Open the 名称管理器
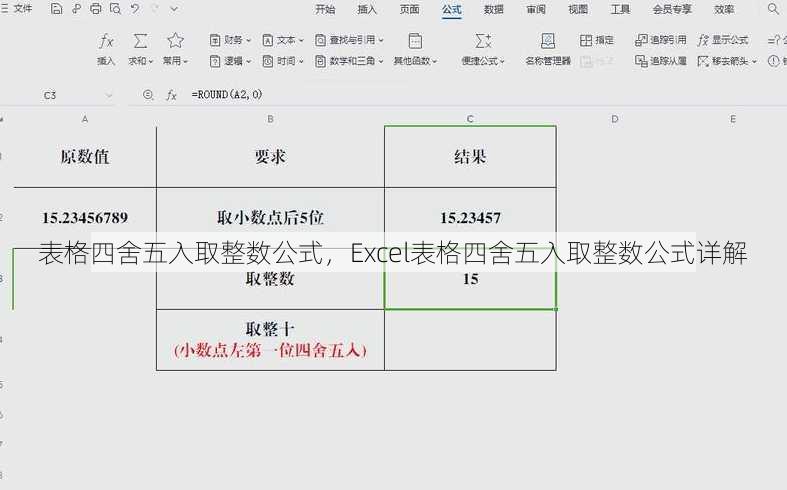The height and width of the screenshot is (490, 787). tap(548, 49)
